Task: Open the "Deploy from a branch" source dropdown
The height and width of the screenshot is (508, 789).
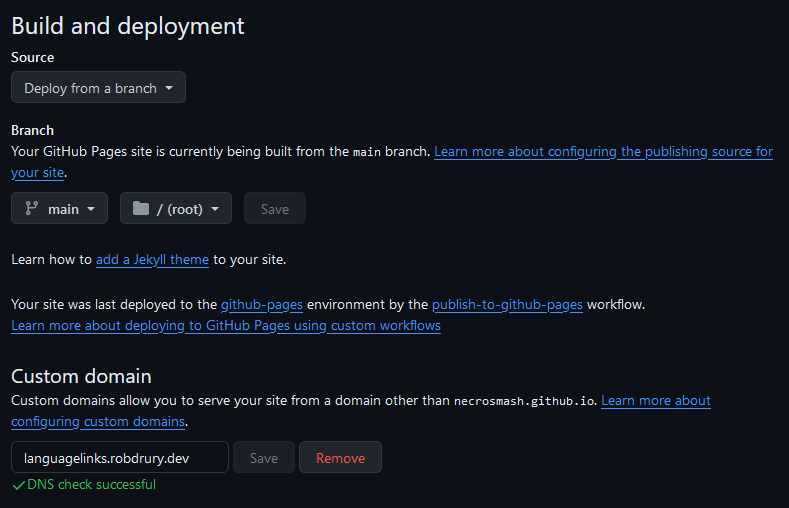Action: pos(98,88)
